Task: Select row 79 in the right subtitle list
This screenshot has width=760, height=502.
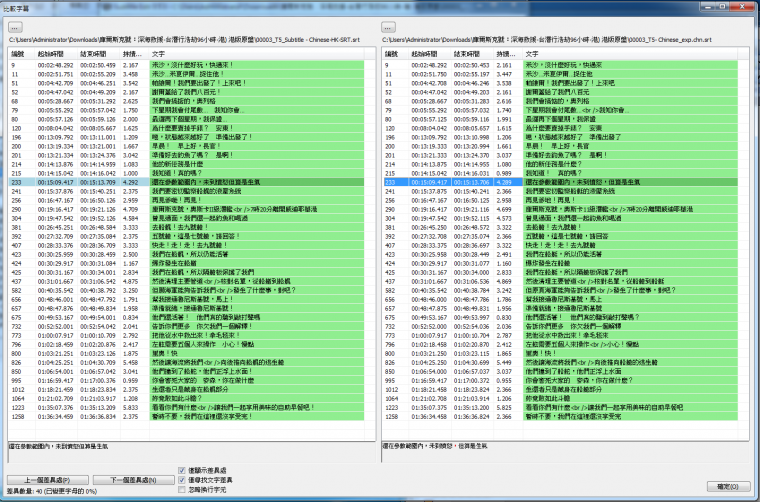Action: click(560, 110)
